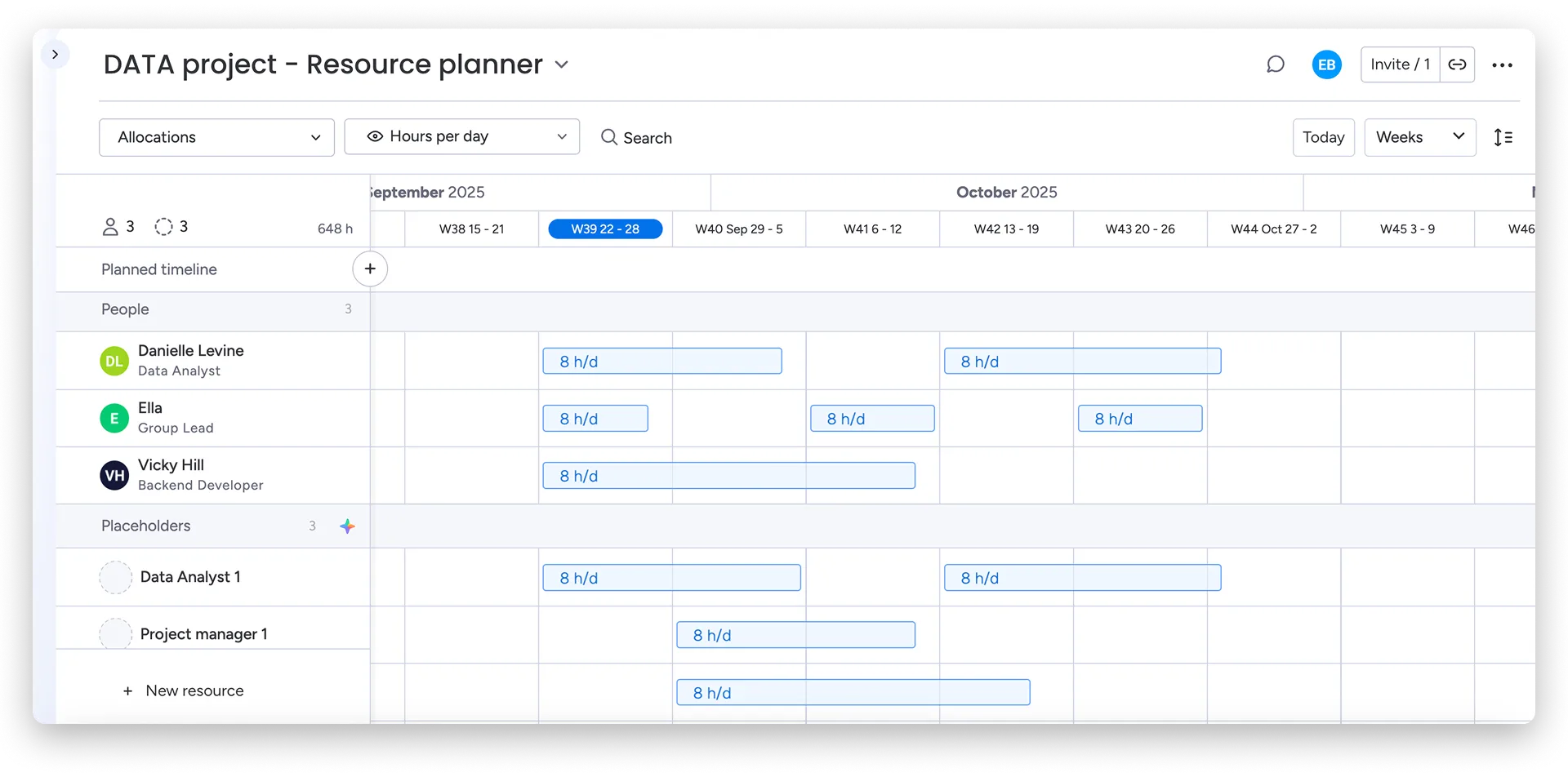Click the Search magnifier icon

(609, 137)
